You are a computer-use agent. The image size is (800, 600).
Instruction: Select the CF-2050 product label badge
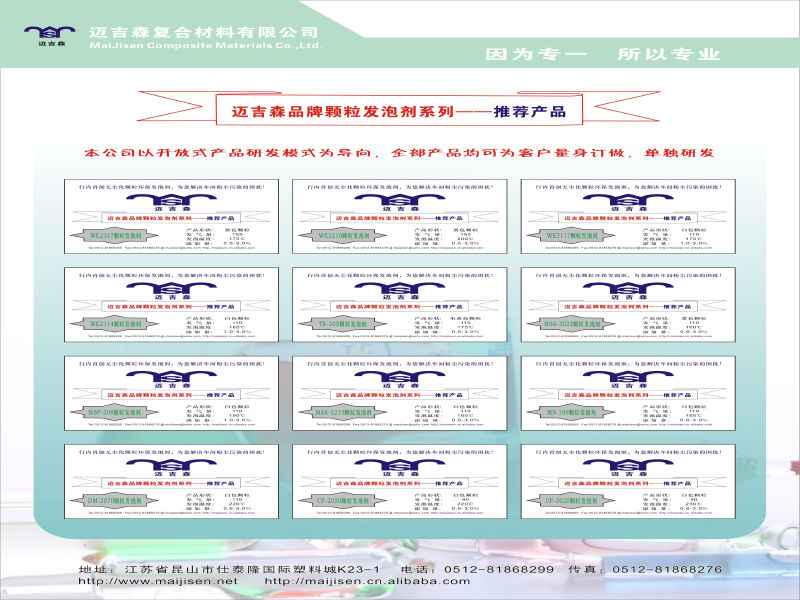tap(343, 501)
